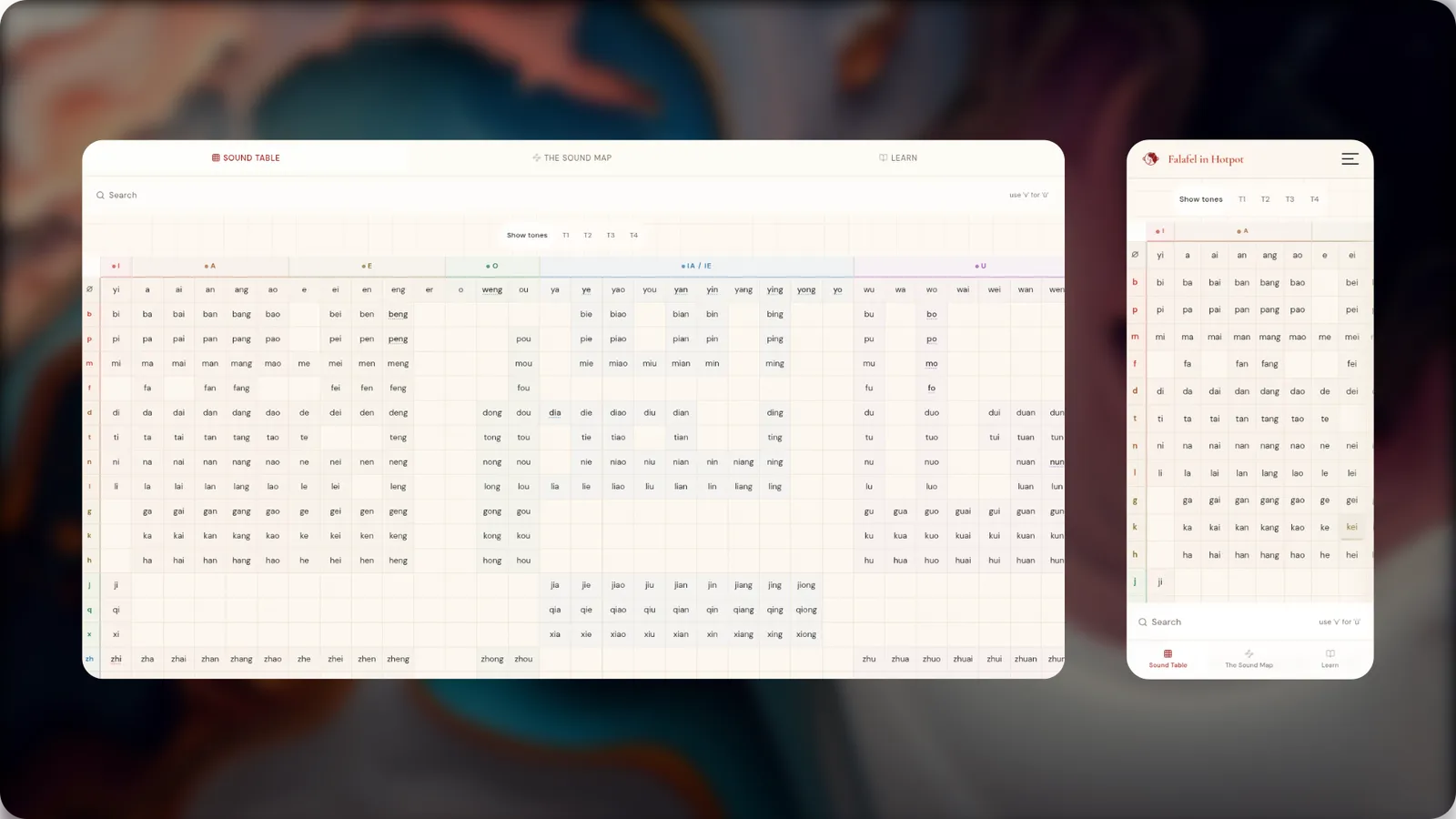1456x819 pixels.
Task: Click the 'miu' cell
Action: [x=650, y=364]
